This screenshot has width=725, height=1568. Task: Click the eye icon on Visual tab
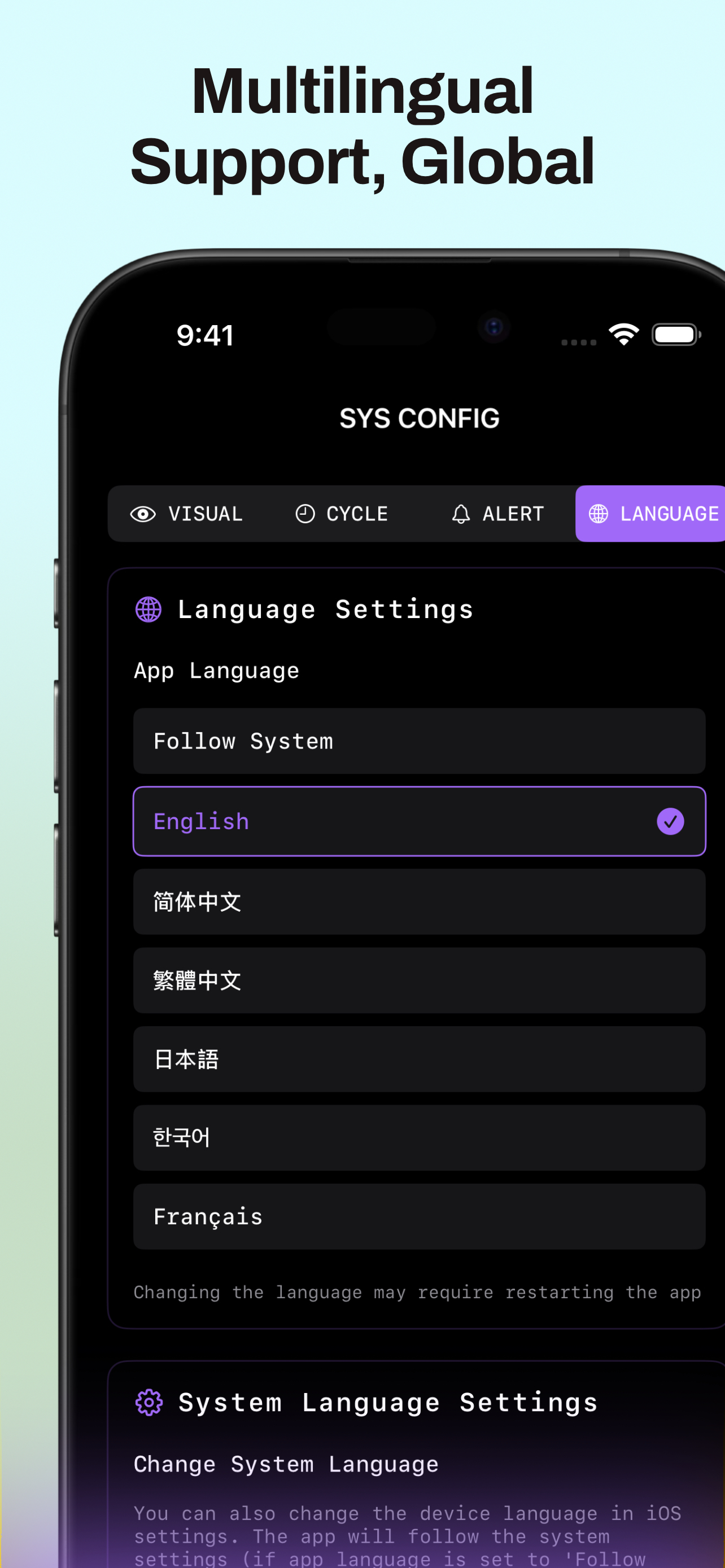143,514
